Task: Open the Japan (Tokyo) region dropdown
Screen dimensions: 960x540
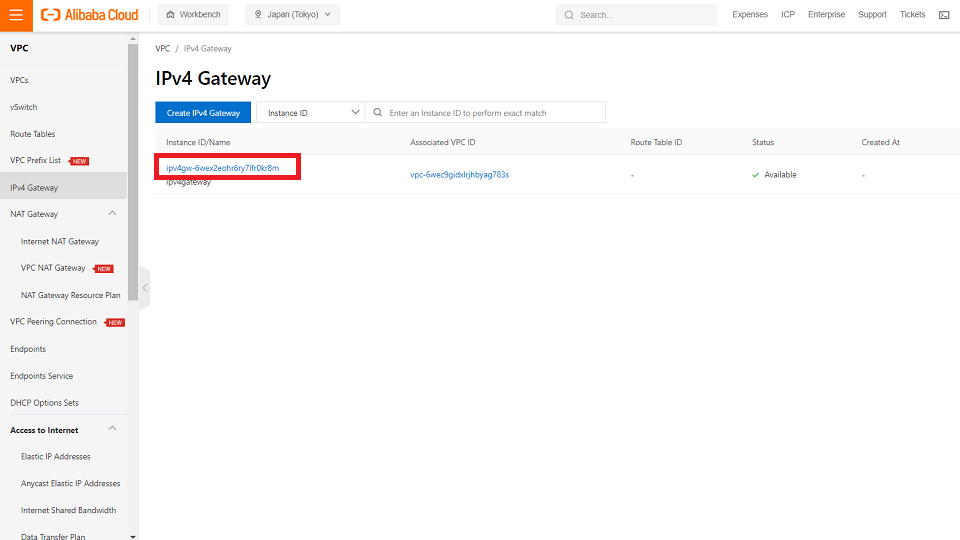Action: [292, 15]
